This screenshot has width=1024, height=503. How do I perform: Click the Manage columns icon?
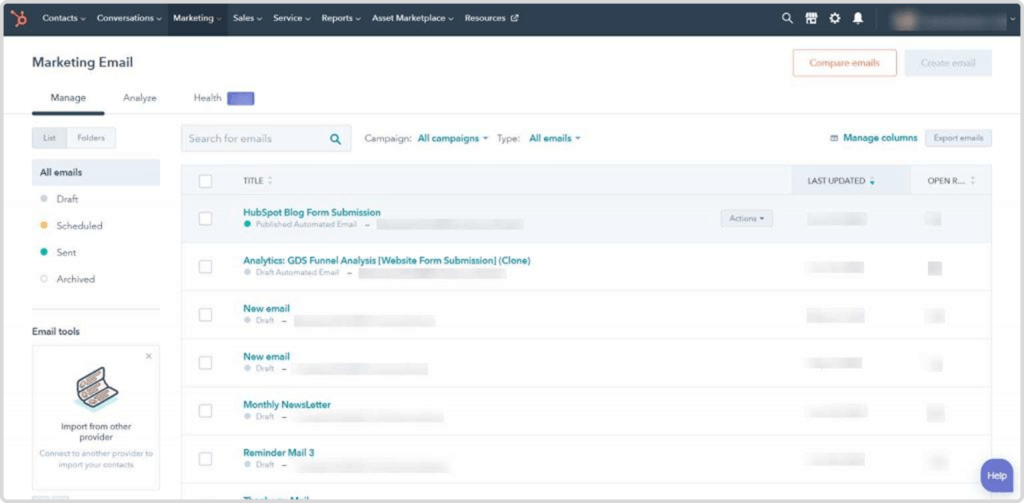point(834,138)
